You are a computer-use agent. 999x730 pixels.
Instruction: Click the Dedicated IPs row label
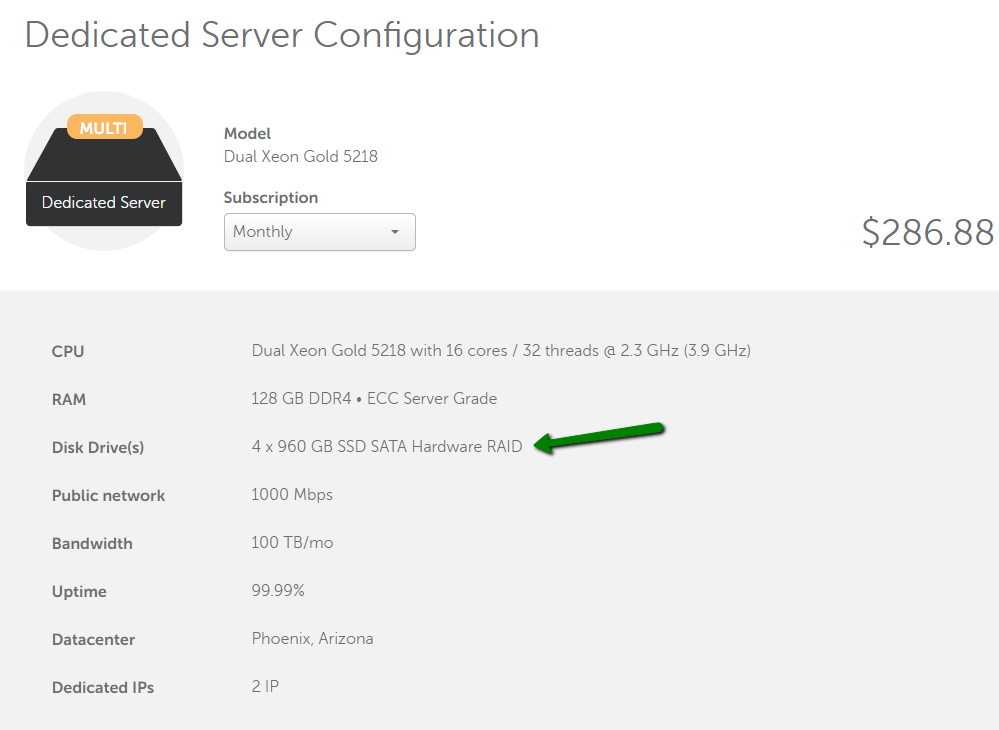coord(103,688)
